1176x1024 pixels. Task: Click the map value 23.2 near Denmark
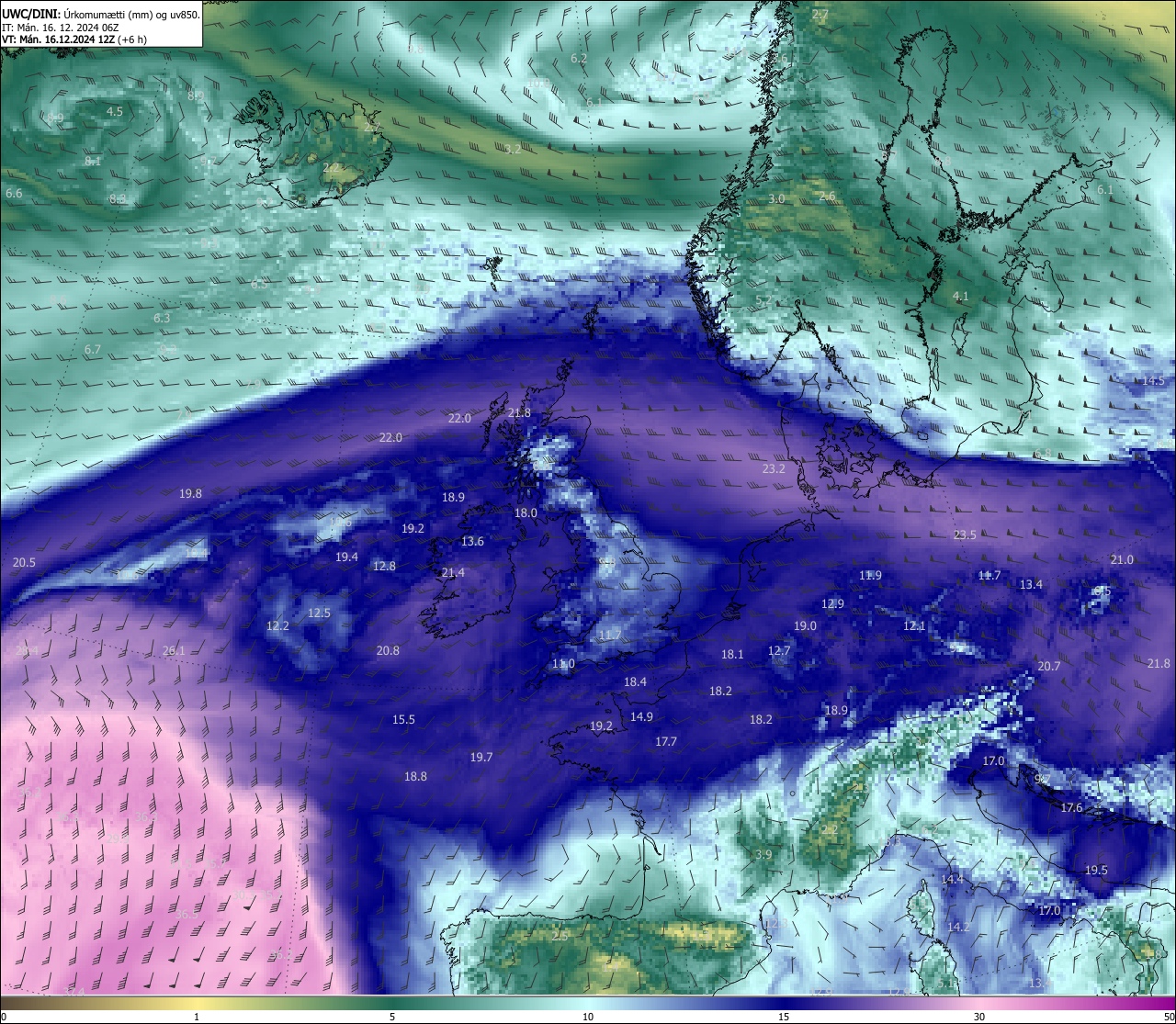[774, 468]
